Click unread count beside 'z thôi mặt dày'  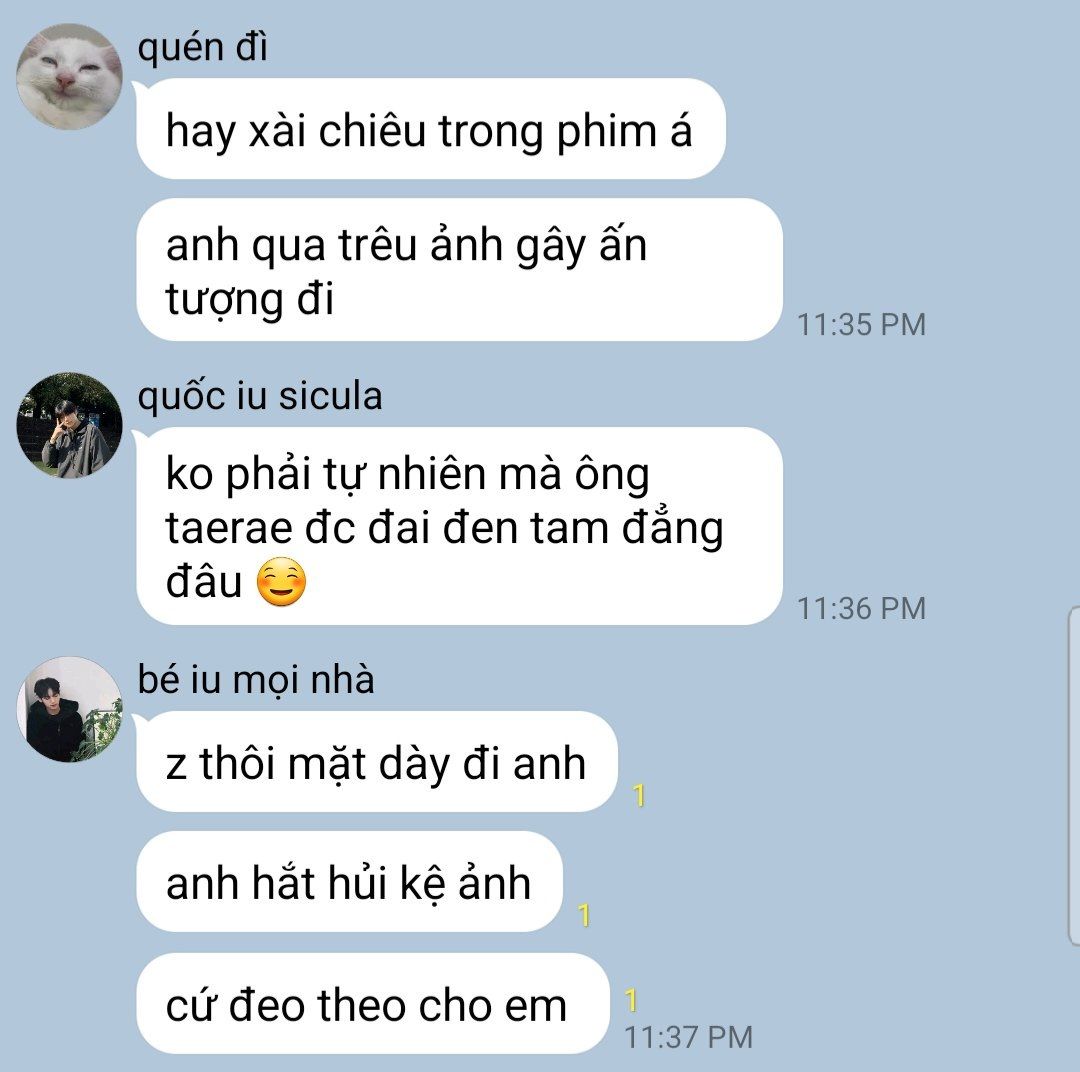click(x=639, y=795)
